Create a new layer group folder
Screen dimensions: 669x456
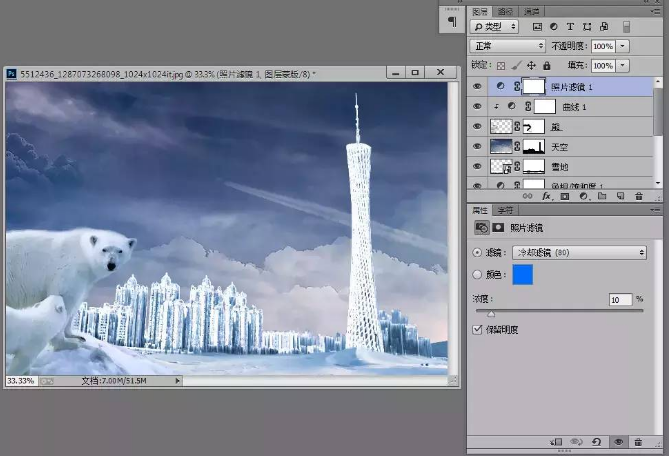click(x=599, y=197)
